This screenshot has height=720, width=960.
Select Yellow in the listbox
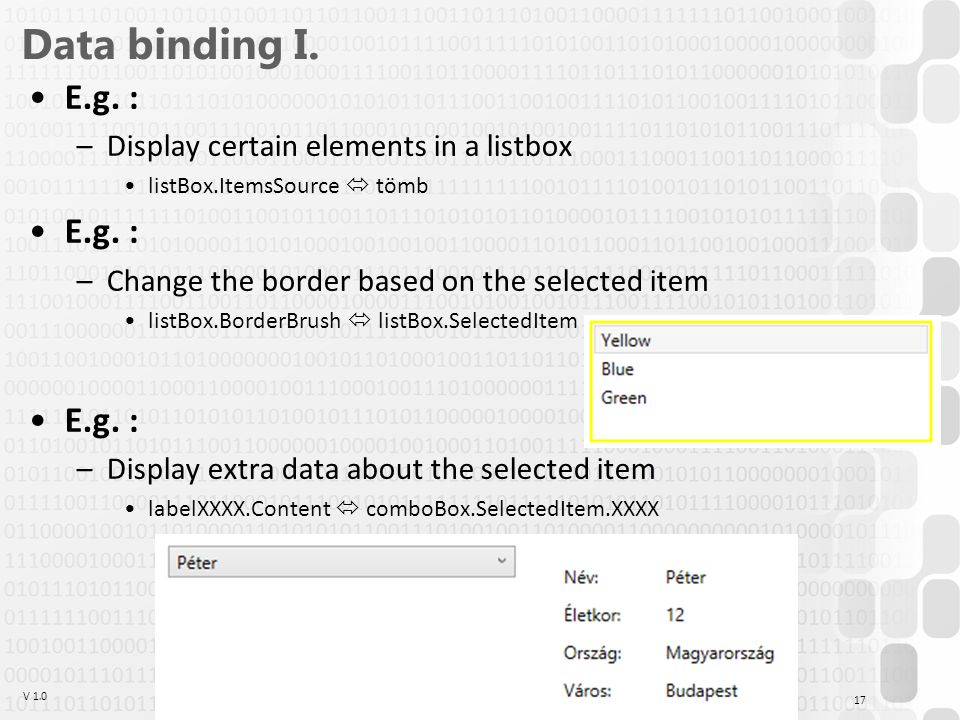761,340
